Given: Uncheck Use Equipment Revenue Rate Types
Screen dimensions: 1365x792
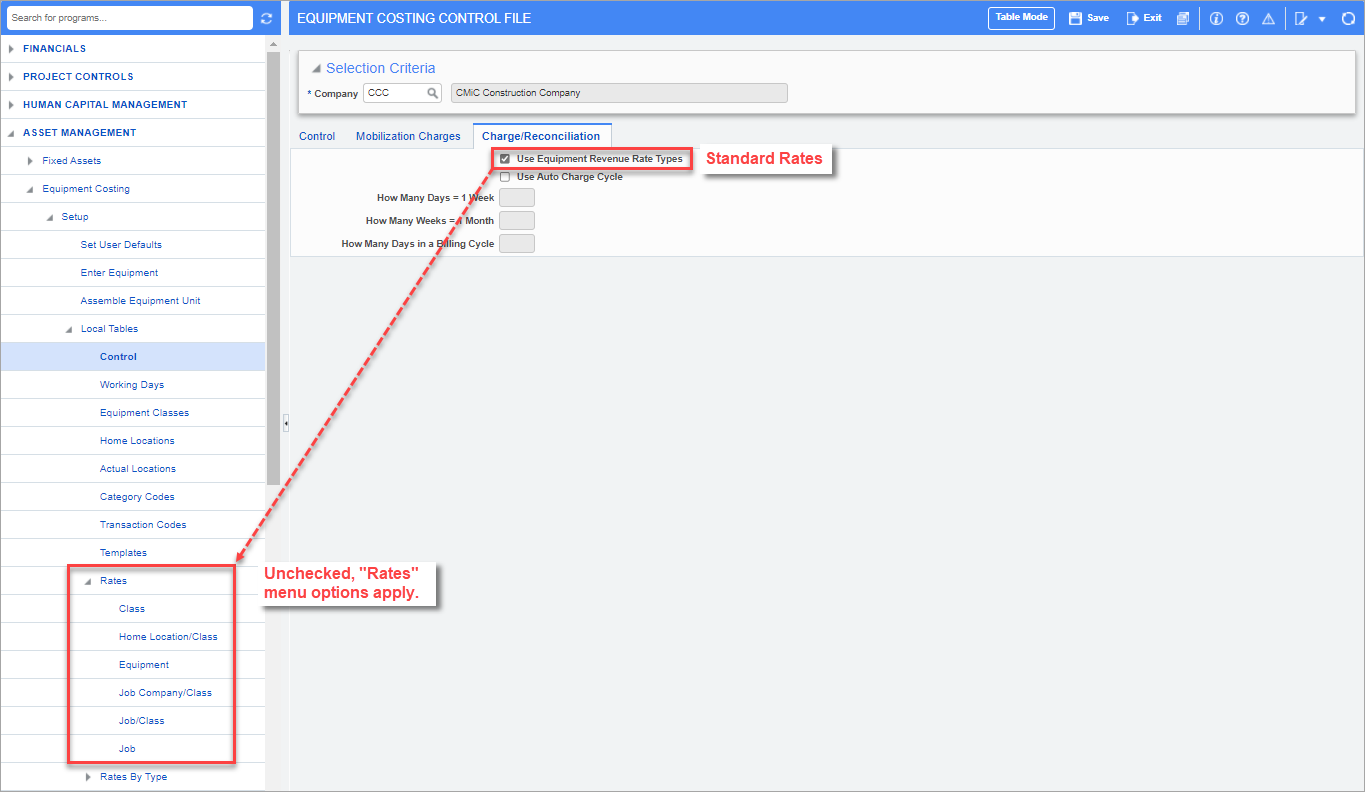Looking at the screenshot, I should coord(505,159).
